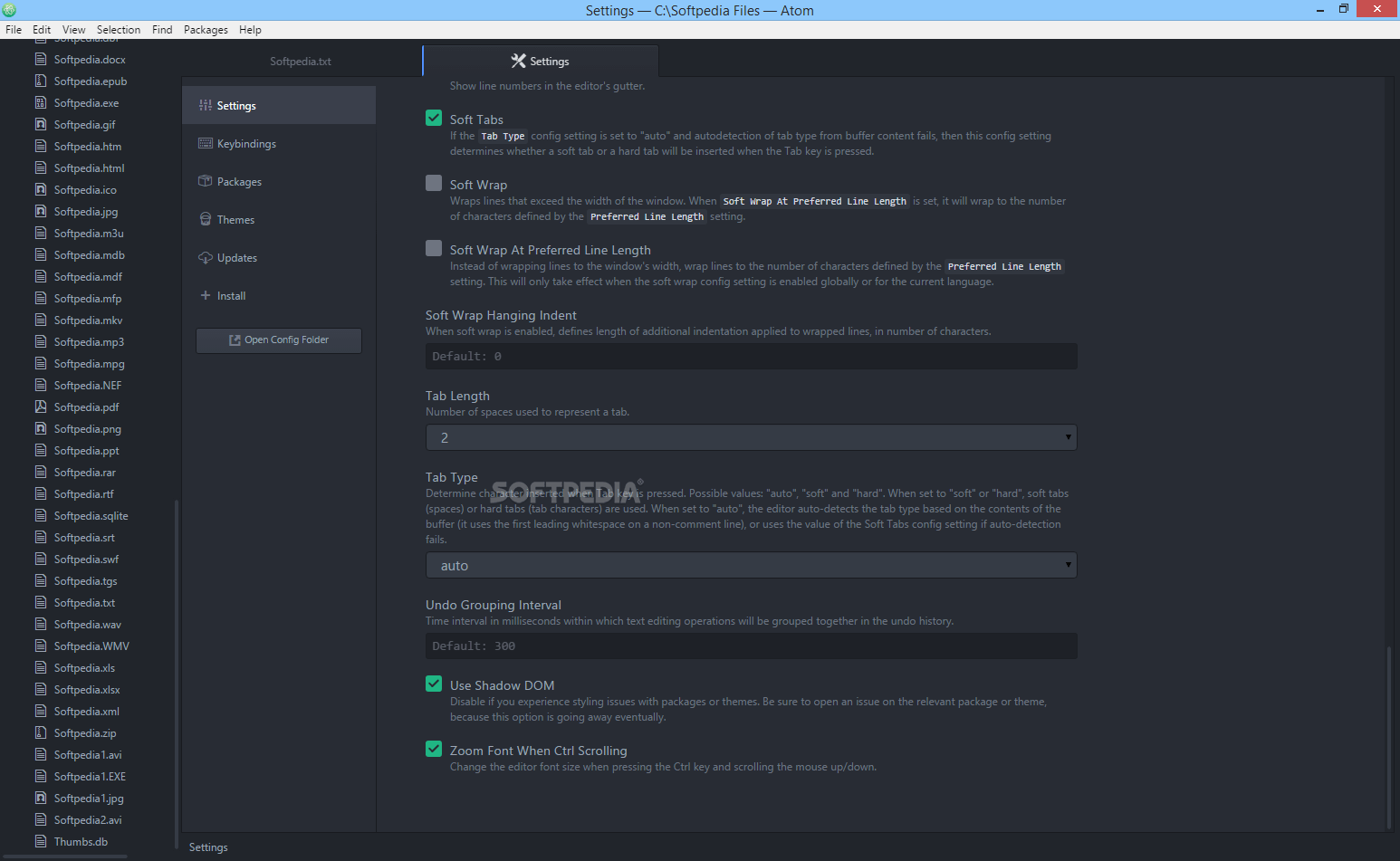Click the paint bucket icon beside Themes

pos(206,219)
